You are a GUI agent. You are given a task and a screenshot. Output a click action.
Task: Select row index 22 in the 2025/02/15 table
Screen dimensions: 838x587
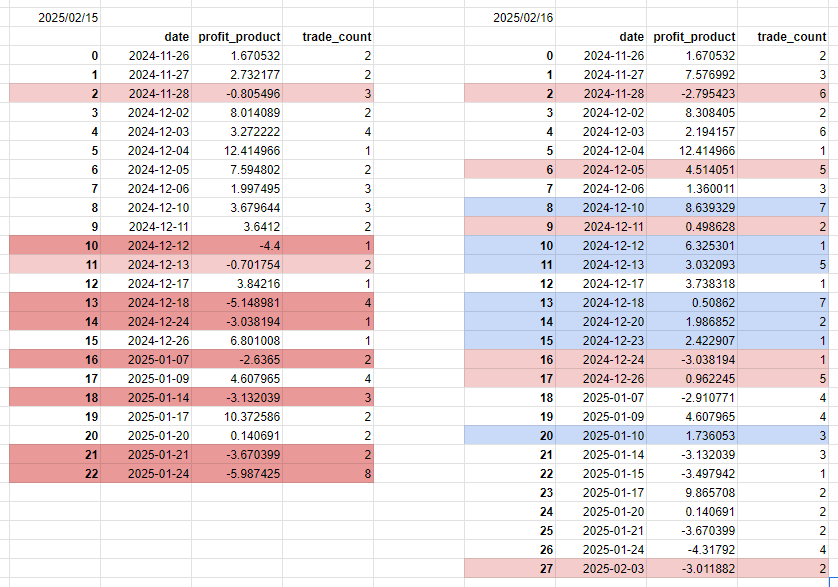coord(55,474)
